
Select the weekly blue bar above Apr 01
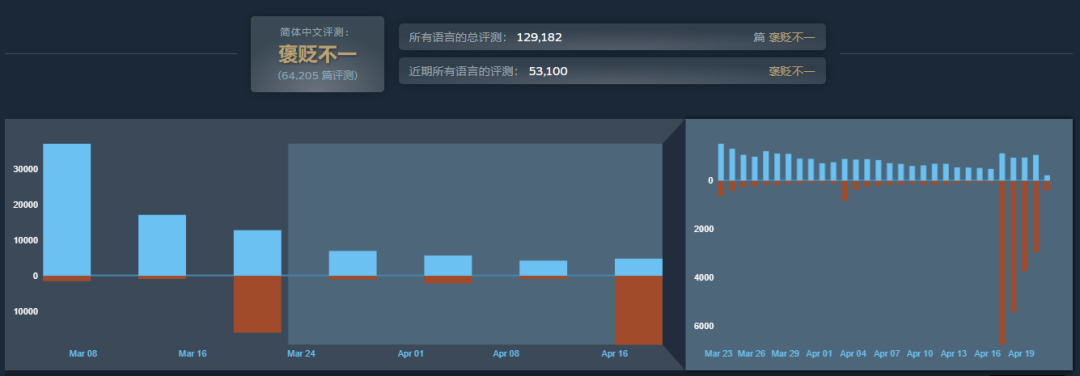[448, 265]
